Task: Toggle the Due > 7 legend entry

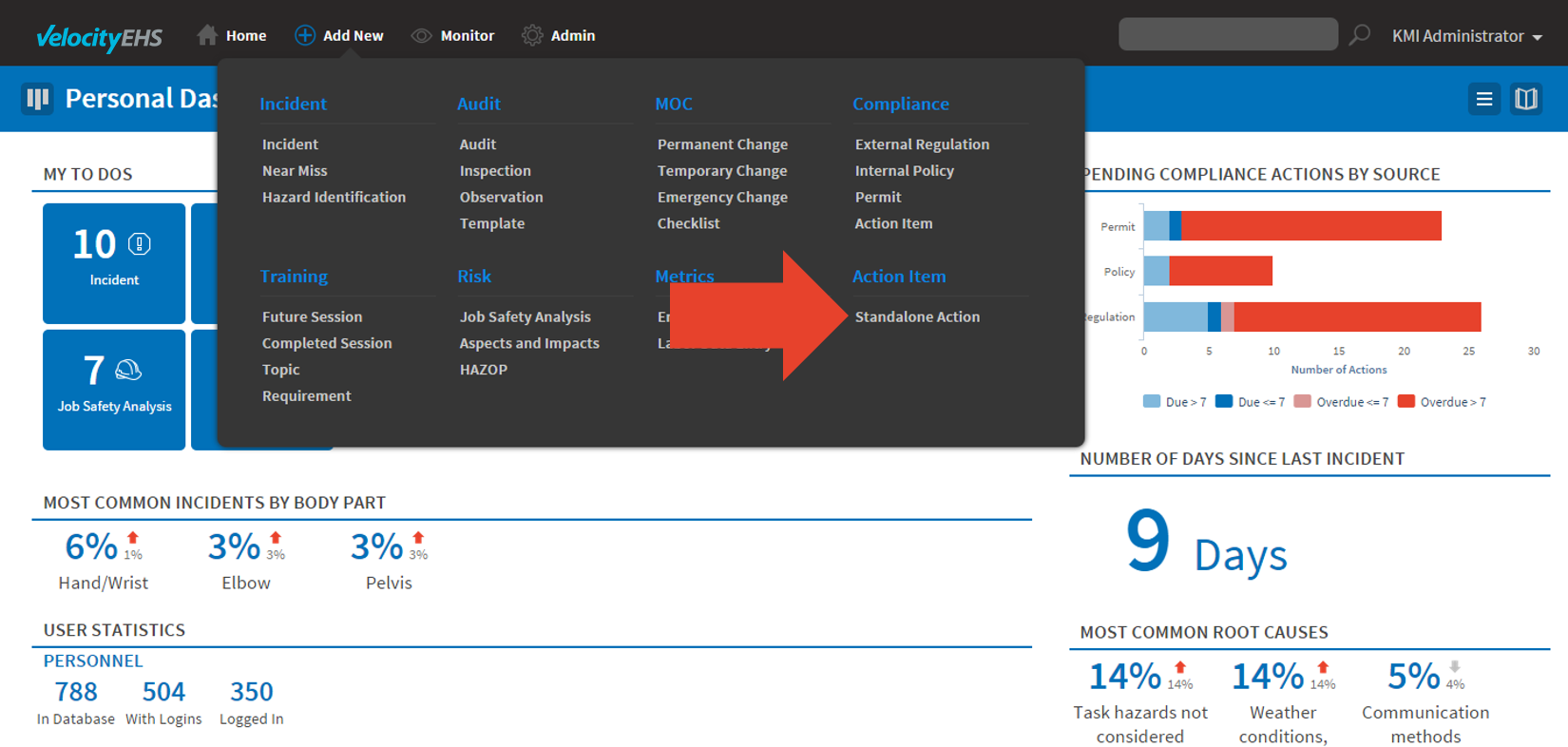Action: (x=1175, y=402)
